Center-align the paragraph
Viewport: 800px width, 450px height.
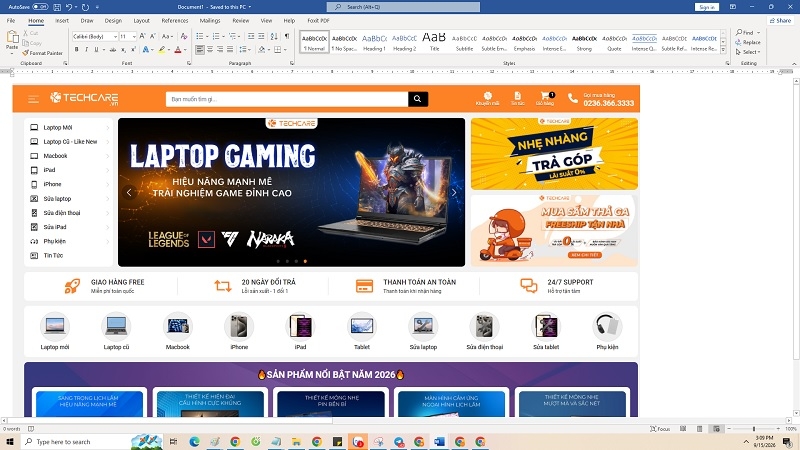tap(210, 49)
